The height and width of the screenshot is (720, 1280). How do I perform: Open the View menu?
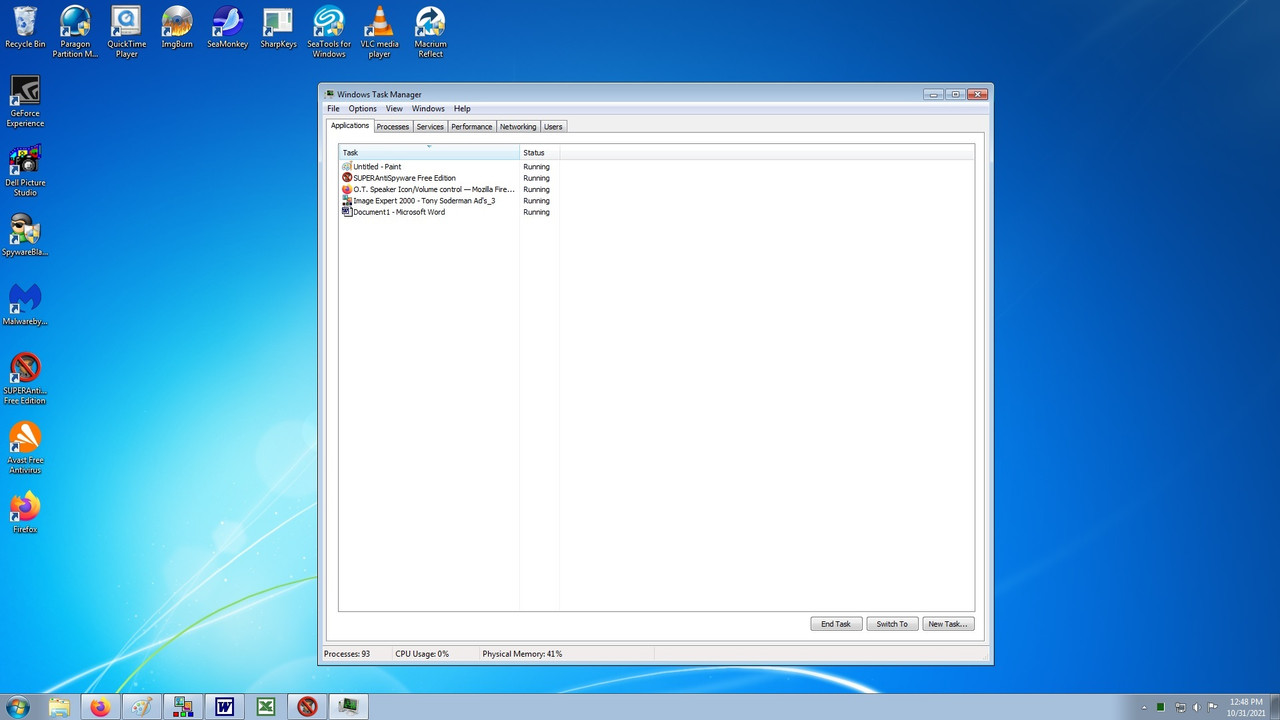tap(394, 109)
